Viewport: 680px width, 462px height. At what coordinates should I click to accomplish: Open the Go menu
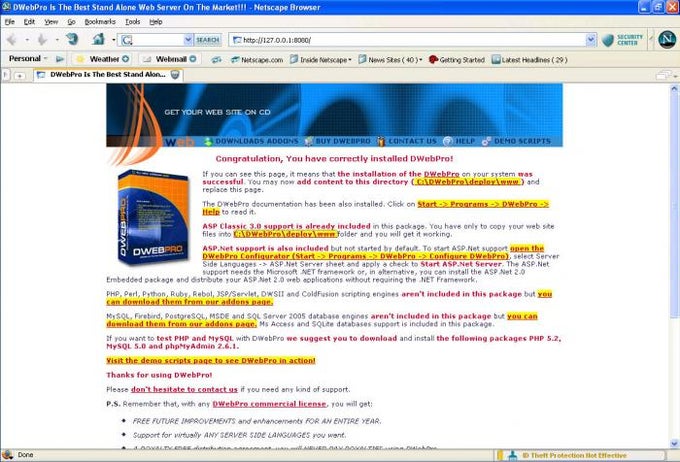71,22
